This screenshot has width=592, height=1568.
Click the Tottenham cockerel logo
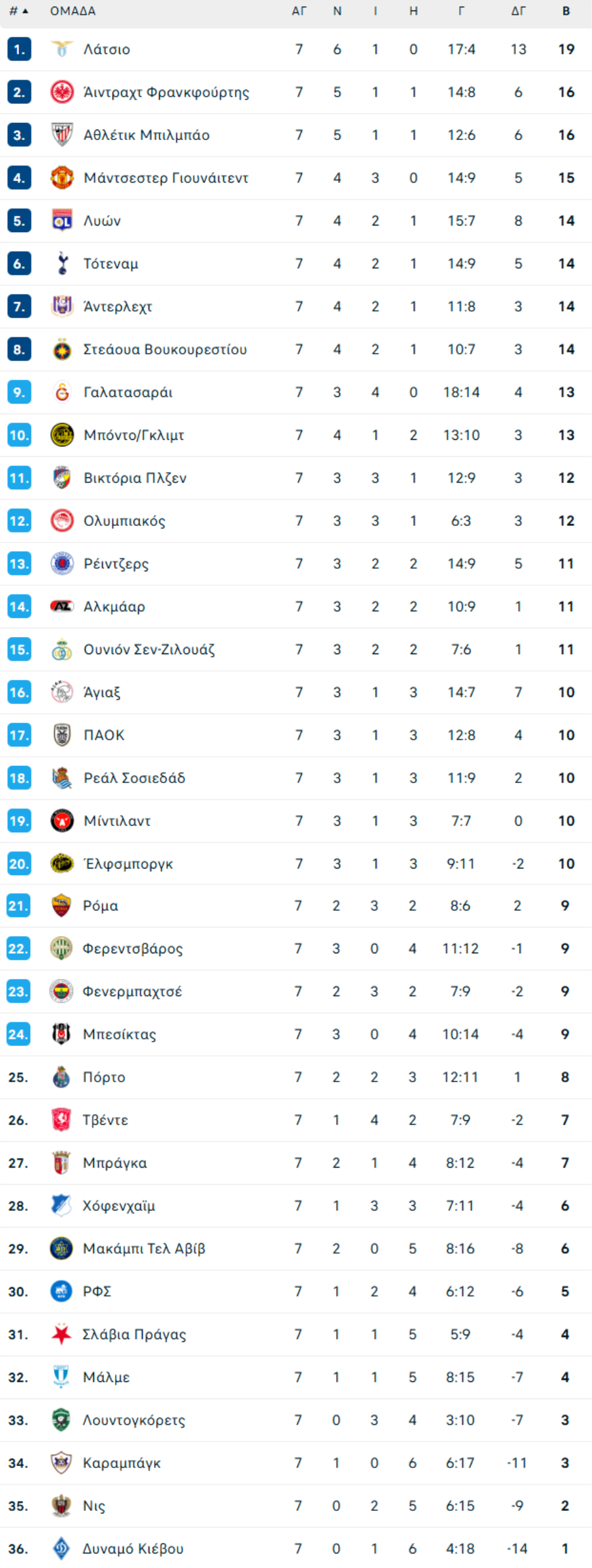click(x=62, y=264)
